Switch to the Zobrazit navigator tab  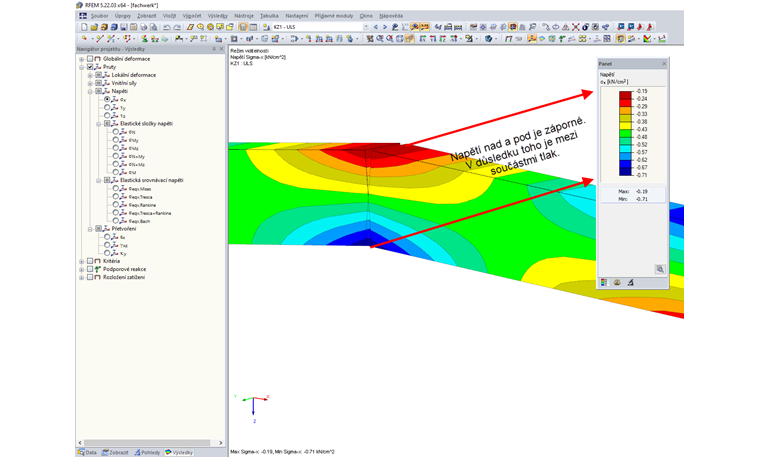point(115,452)
